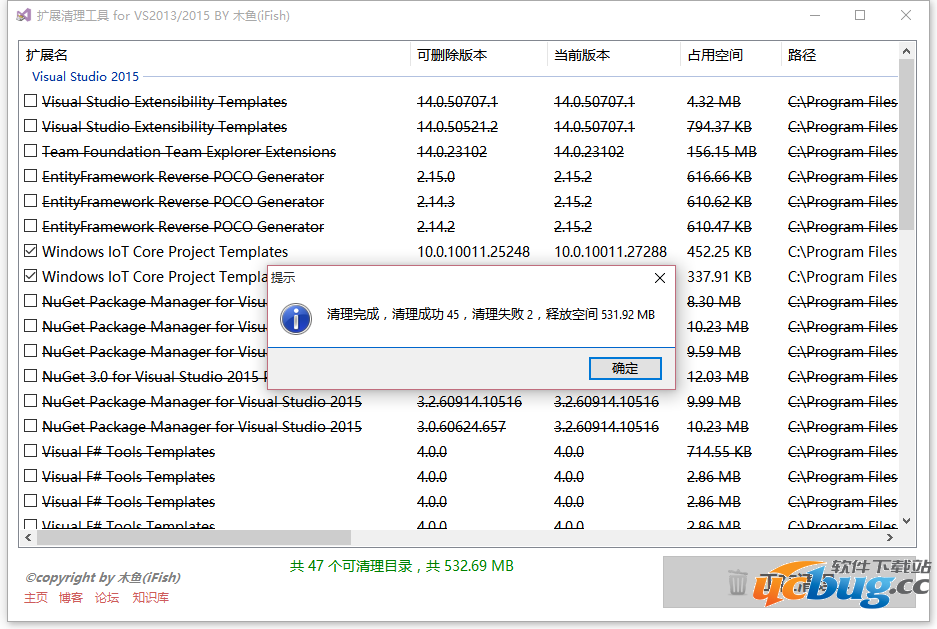
Task: Visit the 论坛 forum link
Action: [x=107, y=598]
